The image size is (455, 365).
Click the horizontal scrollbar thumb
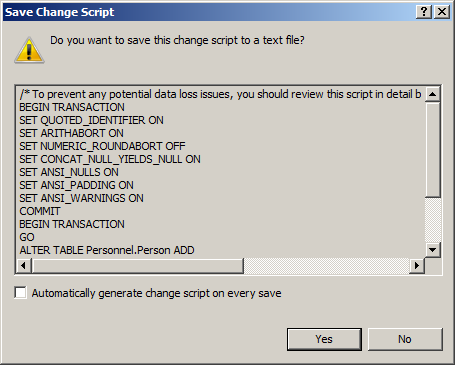[138, 266]
